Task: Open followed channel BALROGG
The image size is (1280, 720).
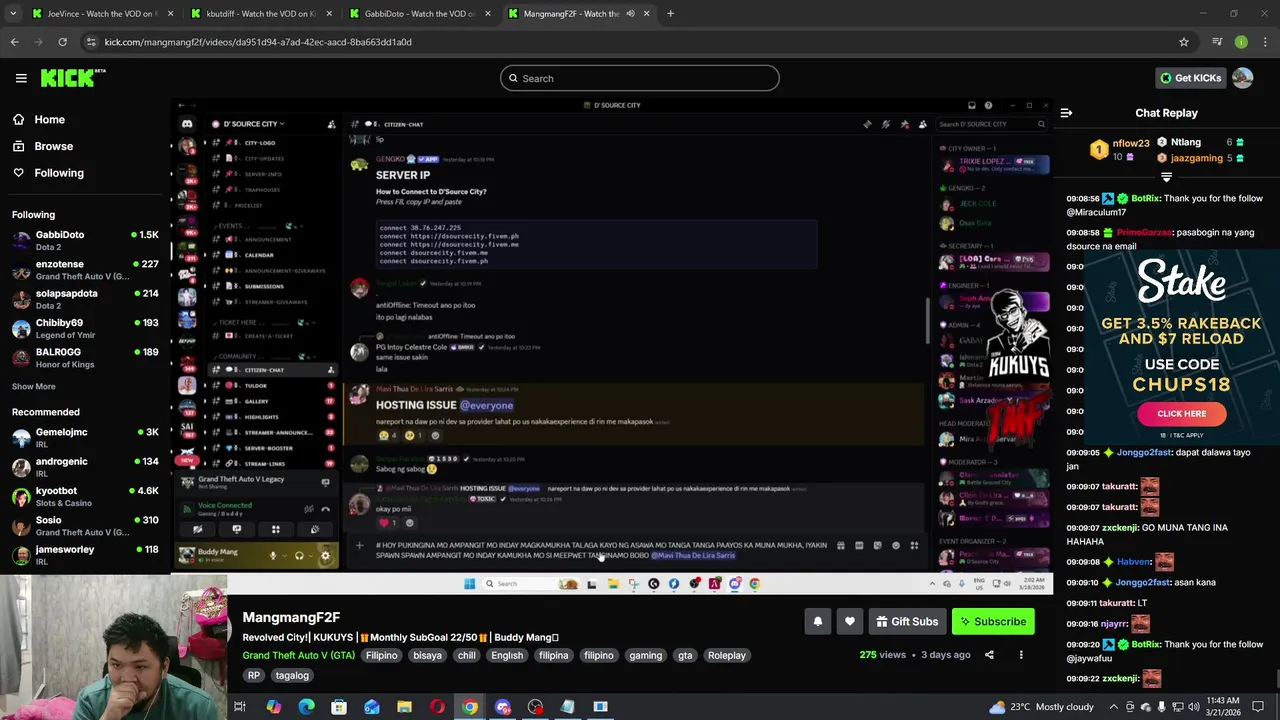Action: pos(85,358)
